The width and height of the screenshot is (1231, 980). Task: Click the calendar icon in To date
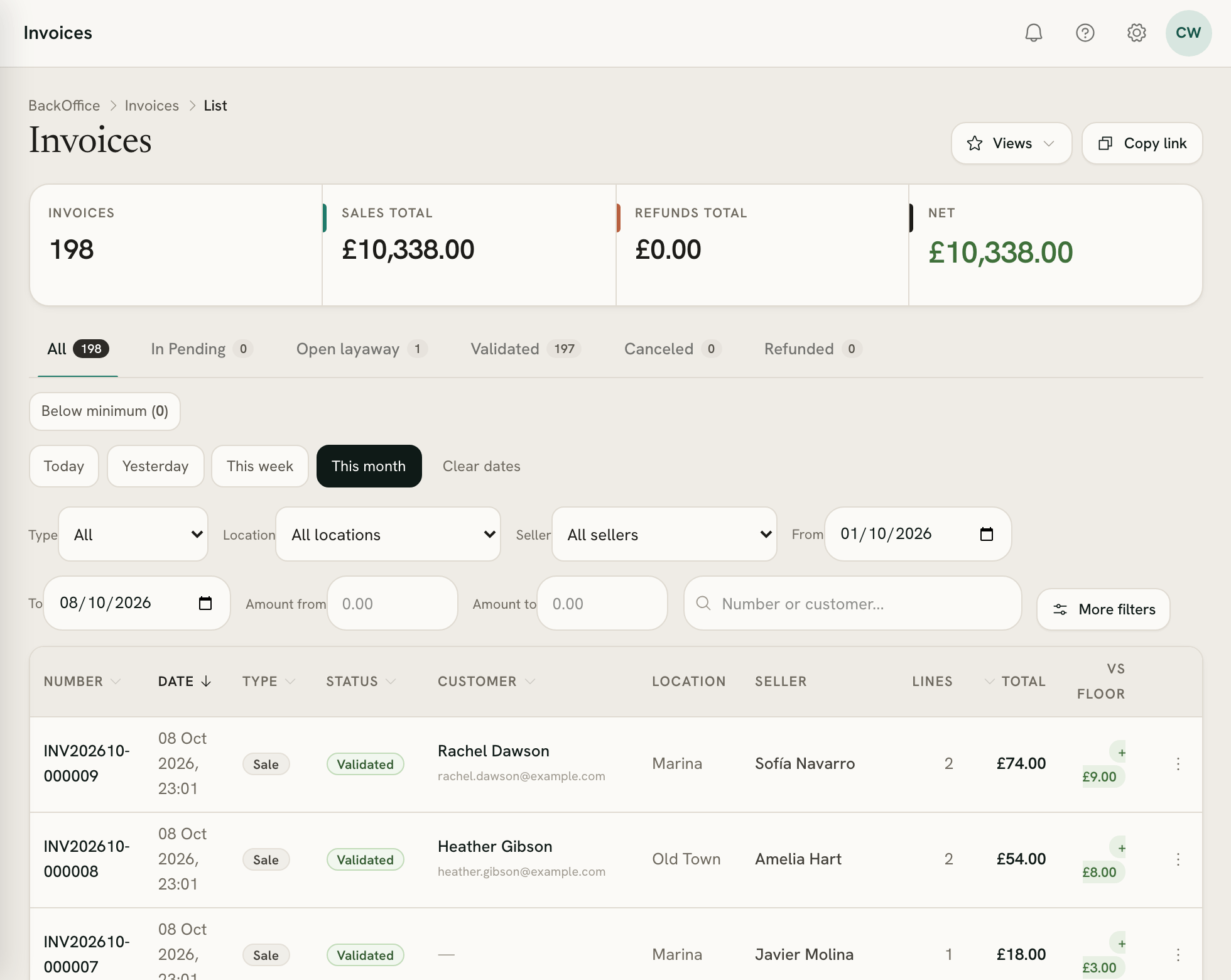pyautogui.click(x=205, y=603)
